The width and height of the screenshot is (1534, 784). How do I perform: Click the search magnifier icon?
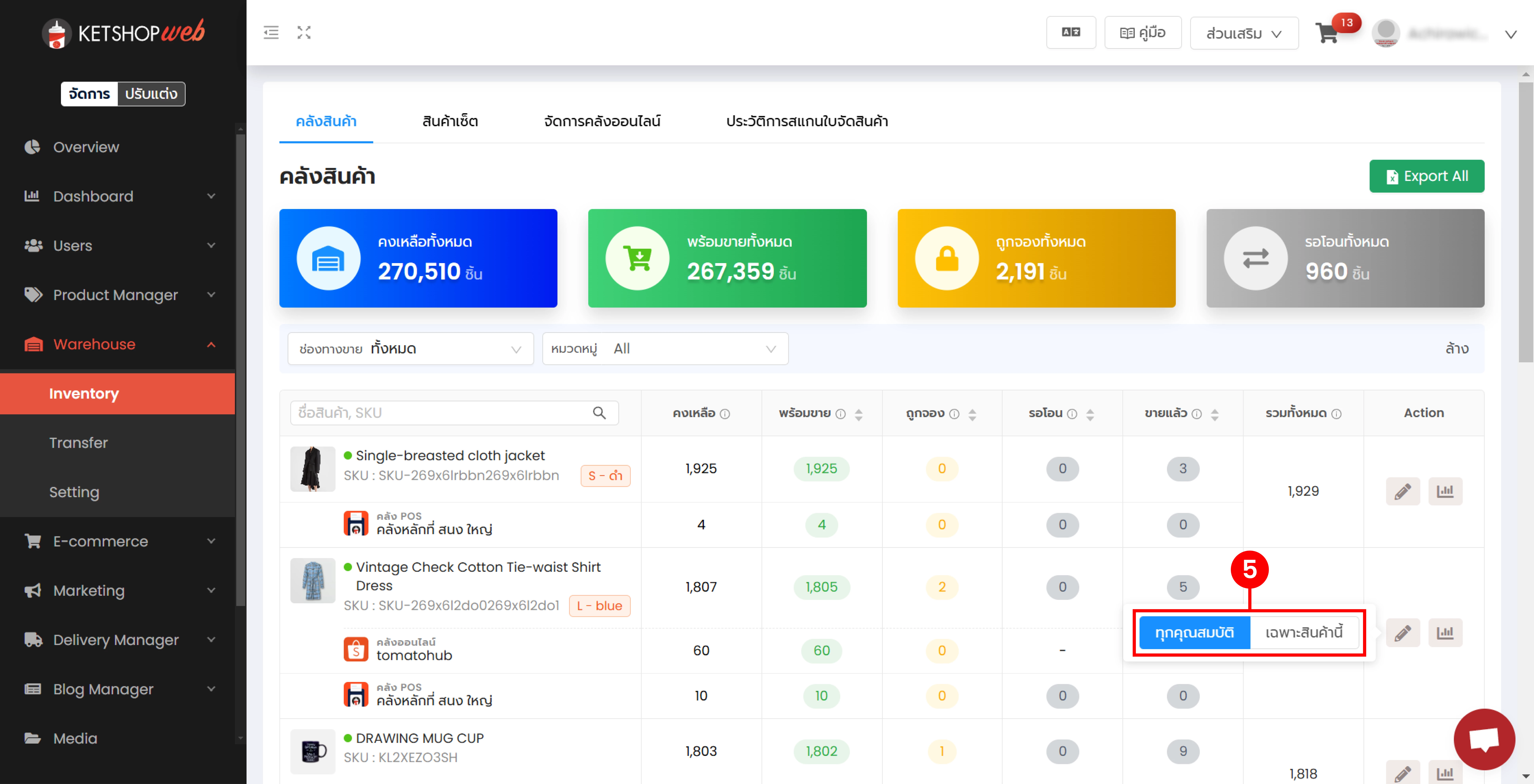point(599,413)
